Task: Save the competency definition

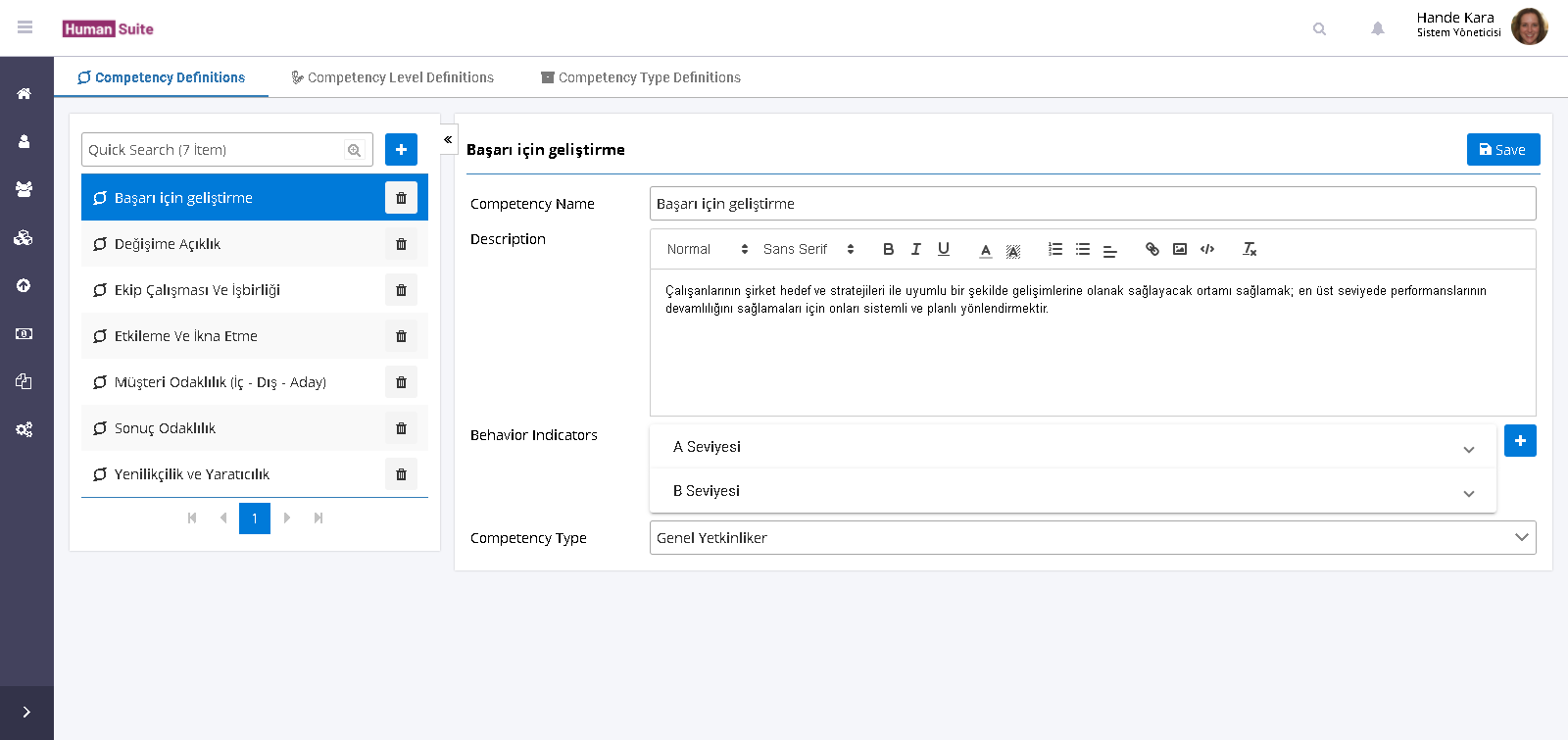Action: pos(1502,150)
